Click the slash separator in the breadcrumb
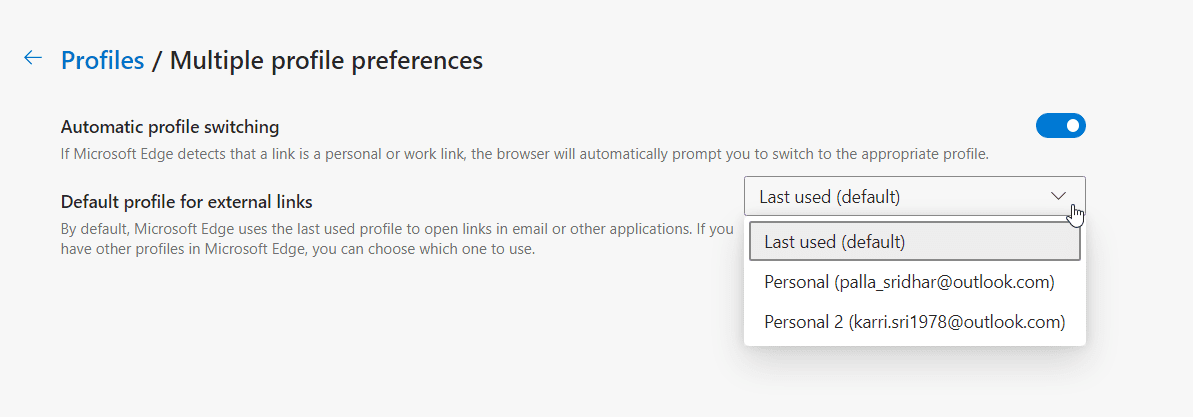 (156, 60)
